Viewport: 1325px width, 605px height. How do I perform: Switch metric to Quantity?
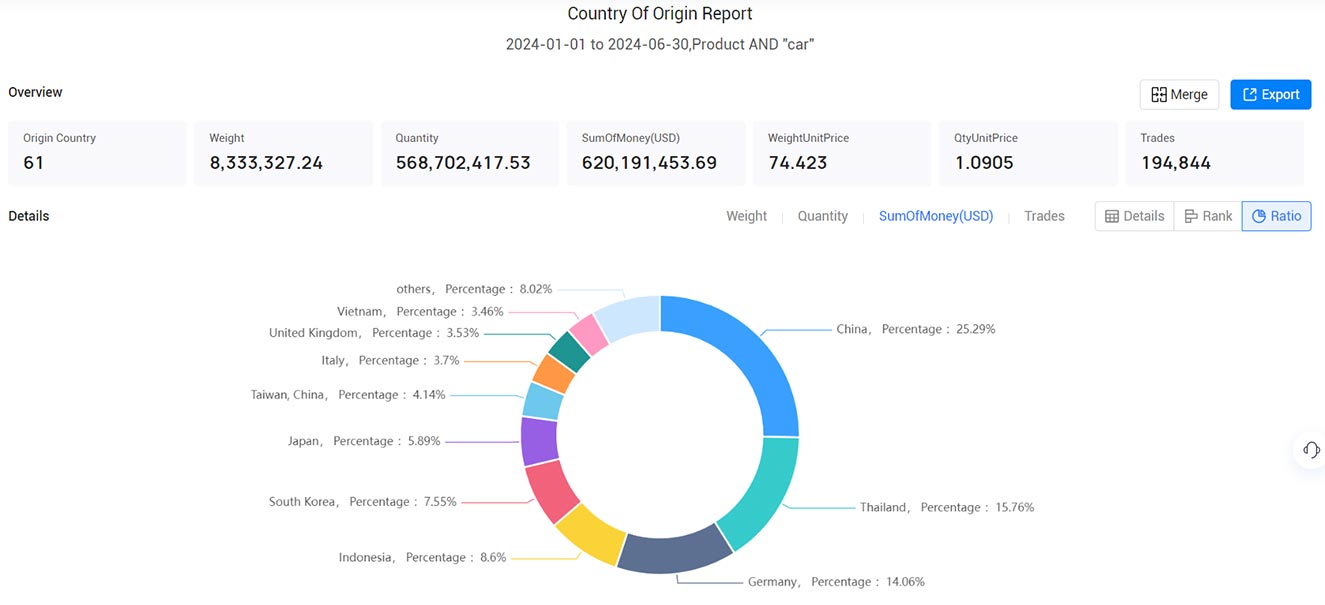point(822,216)
